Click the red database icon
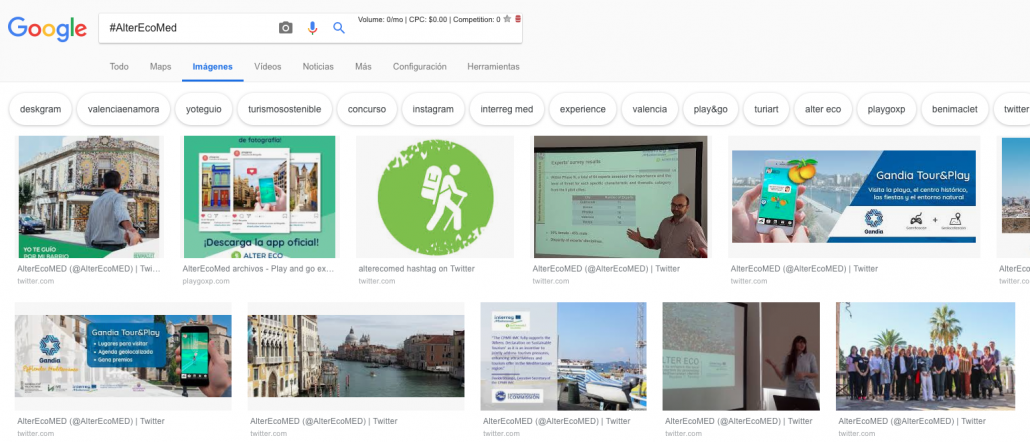Viewport: 1030px width, 442px height. pyautogui.click(x=517, y=19)
